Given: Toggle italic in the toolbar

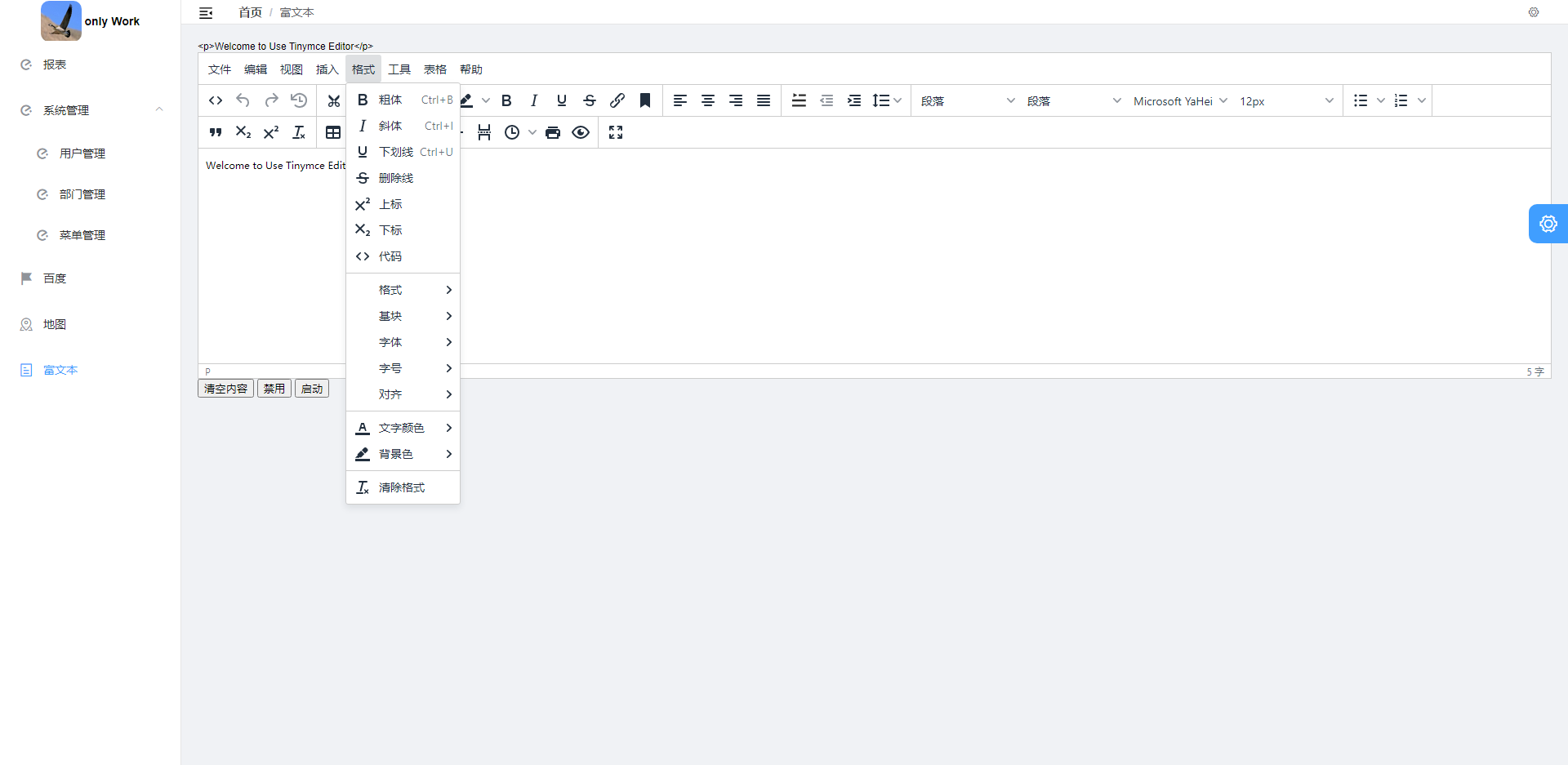Looking at the screenshot, I should [x=534, y=100].
